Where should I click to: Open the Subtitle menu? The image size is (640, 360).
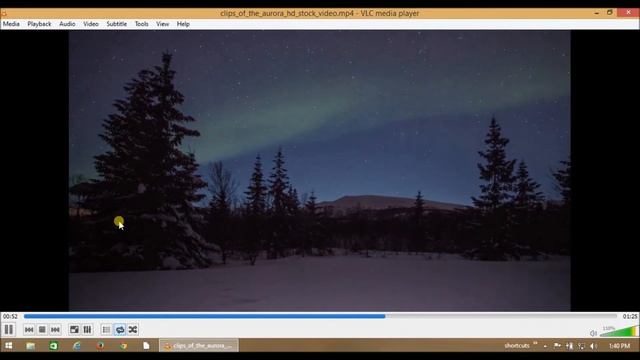(116, 24)
